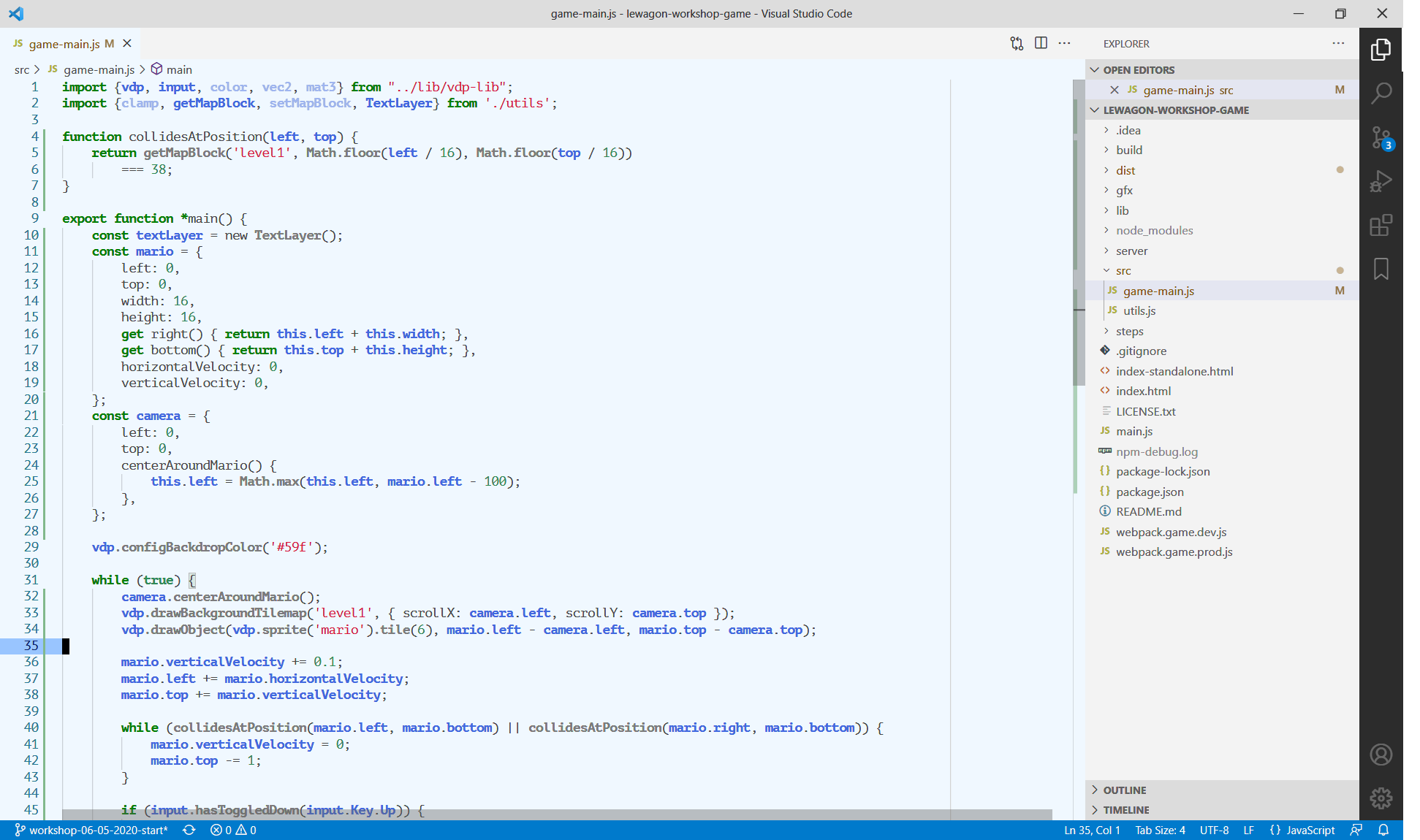Click the Accounts icon
1420x840 pixels.
1381,755
